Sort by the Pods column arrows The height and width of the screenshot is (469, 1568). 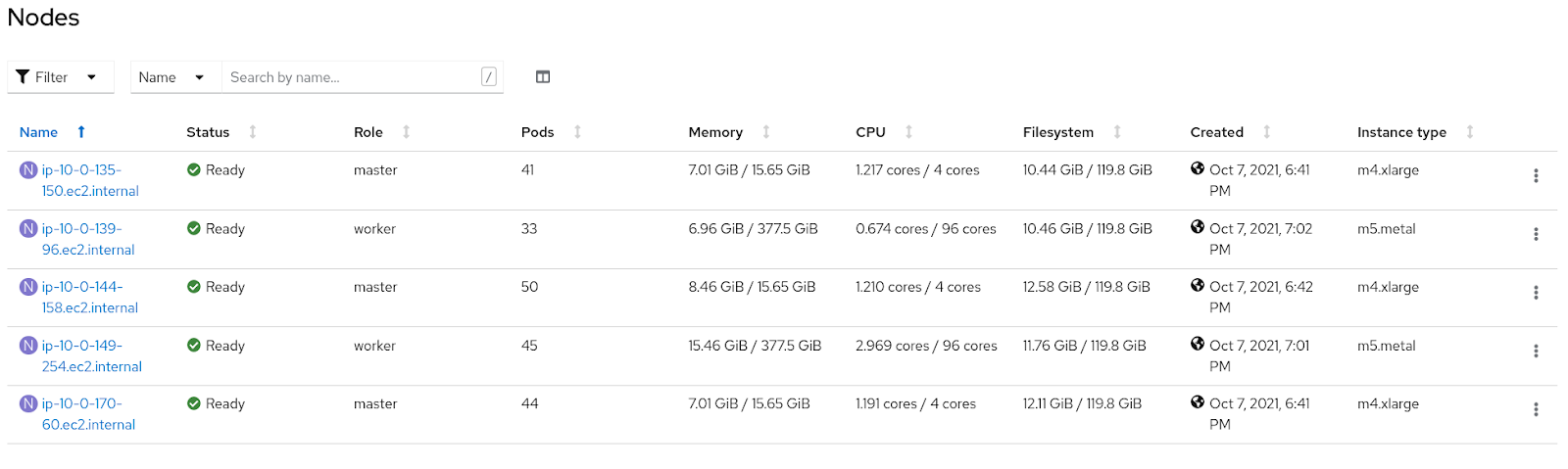[x=577, y=132]
